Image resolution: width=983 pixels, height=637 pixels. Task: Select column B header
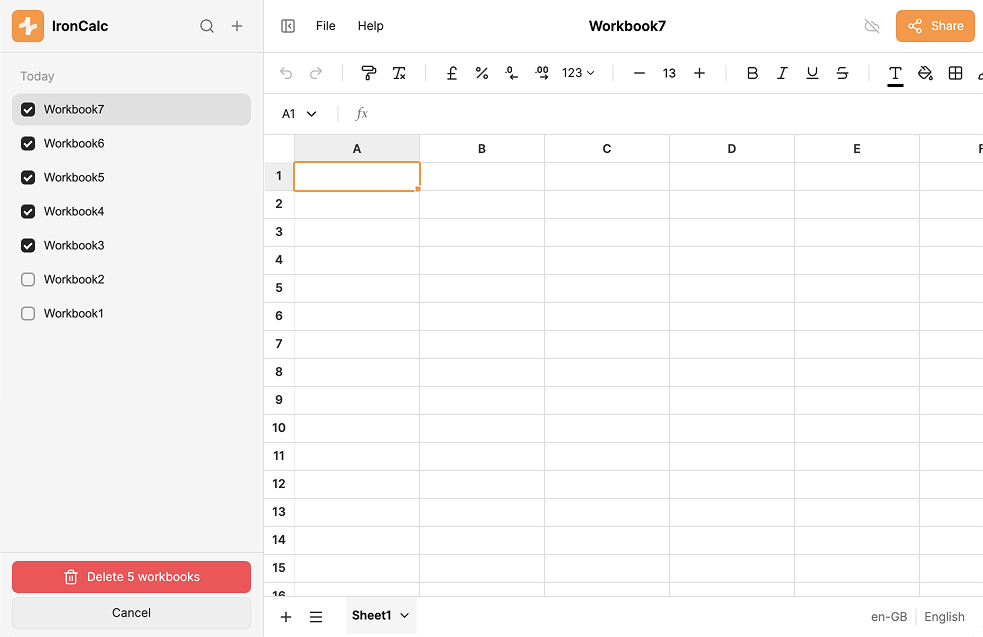pos(481,149)
